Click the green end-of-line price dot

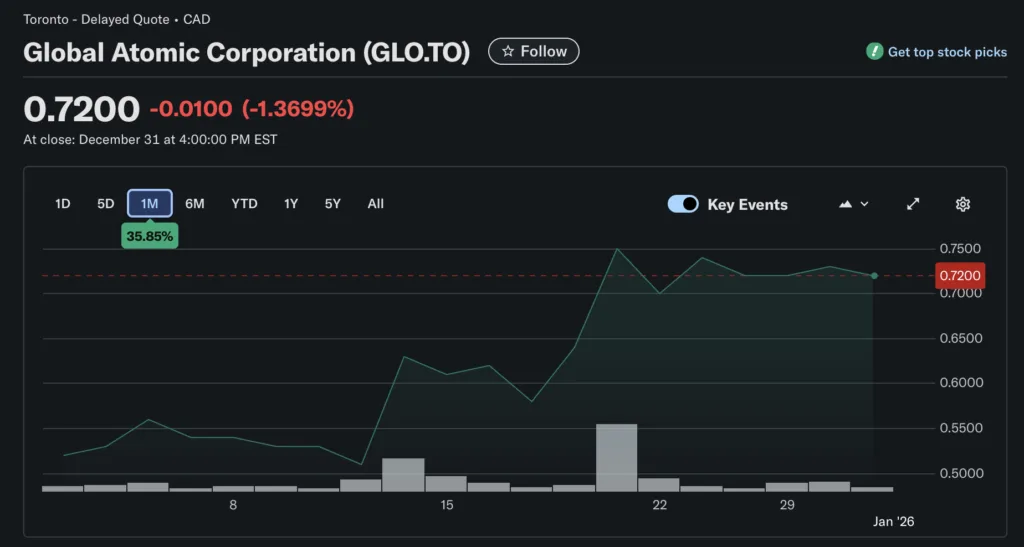point(874,276)
